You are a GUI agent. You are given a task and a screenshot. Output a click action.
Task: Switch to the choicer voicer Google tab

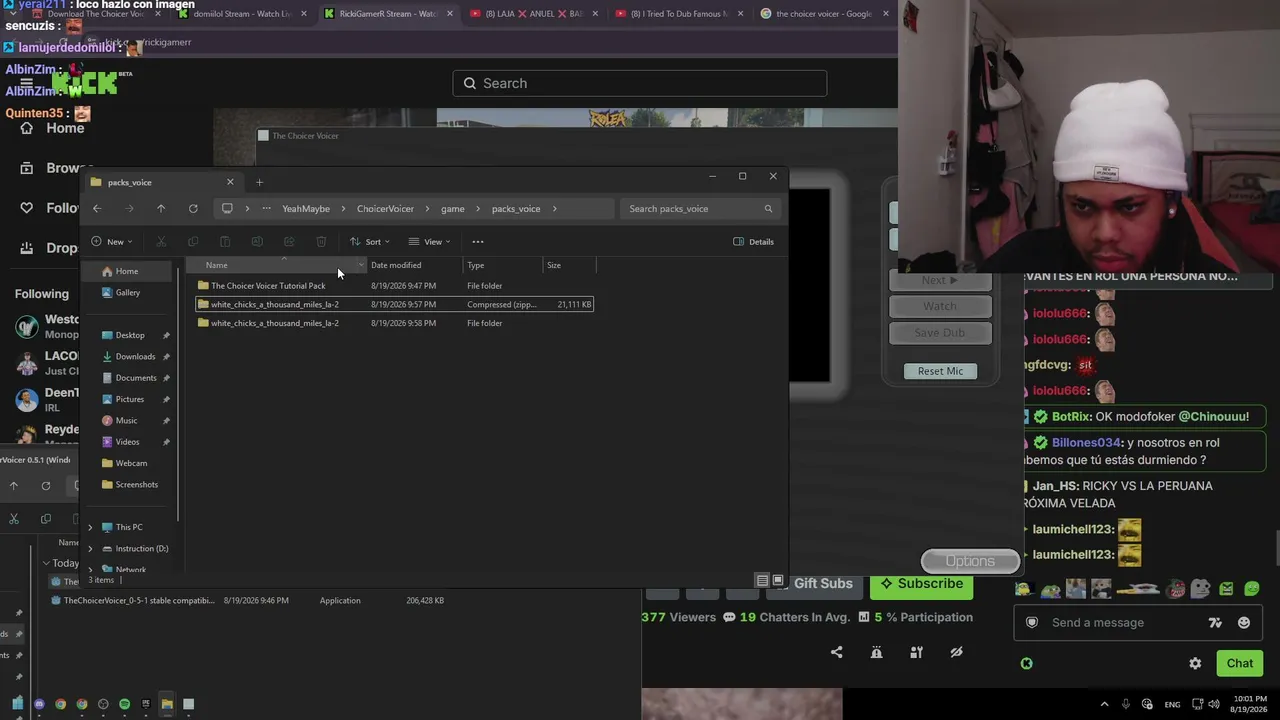(x=825, y=14)
